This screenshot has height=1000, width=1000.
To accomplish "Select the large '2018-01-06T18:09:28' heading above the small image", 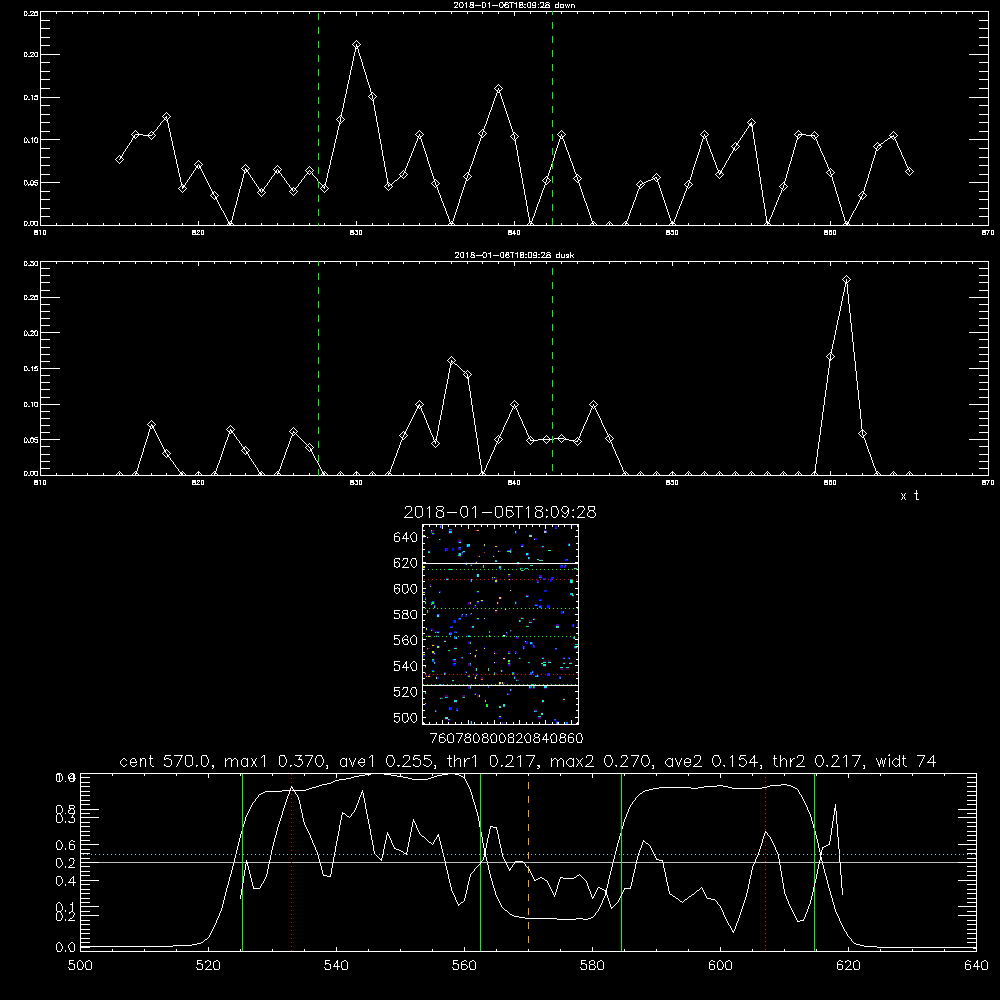I will tap(500, 512).
